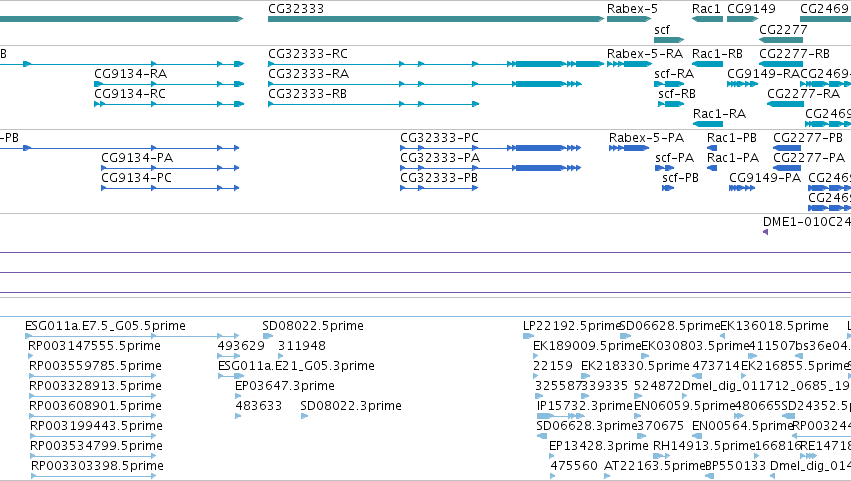Select the Rac1-PB label
The width and height of the screenshot is (851, 481).
pos(732,138)
